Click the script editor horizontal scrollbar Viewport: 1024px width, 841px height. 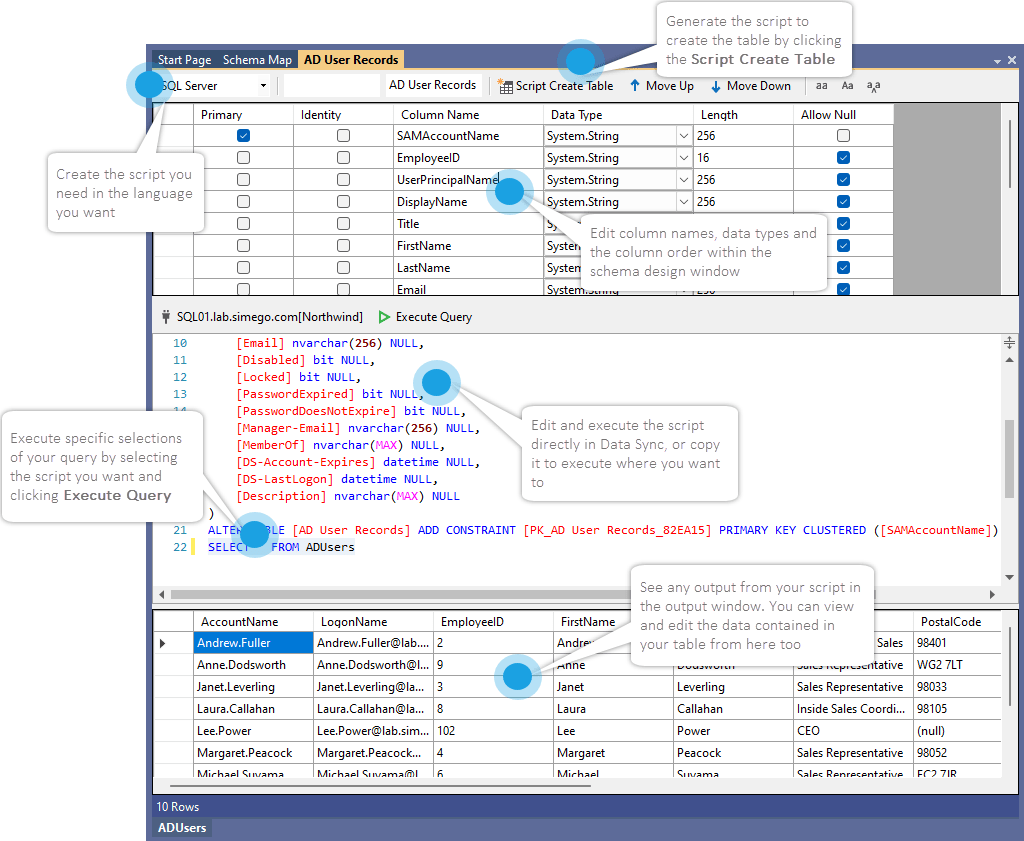[x=522, y=594]
